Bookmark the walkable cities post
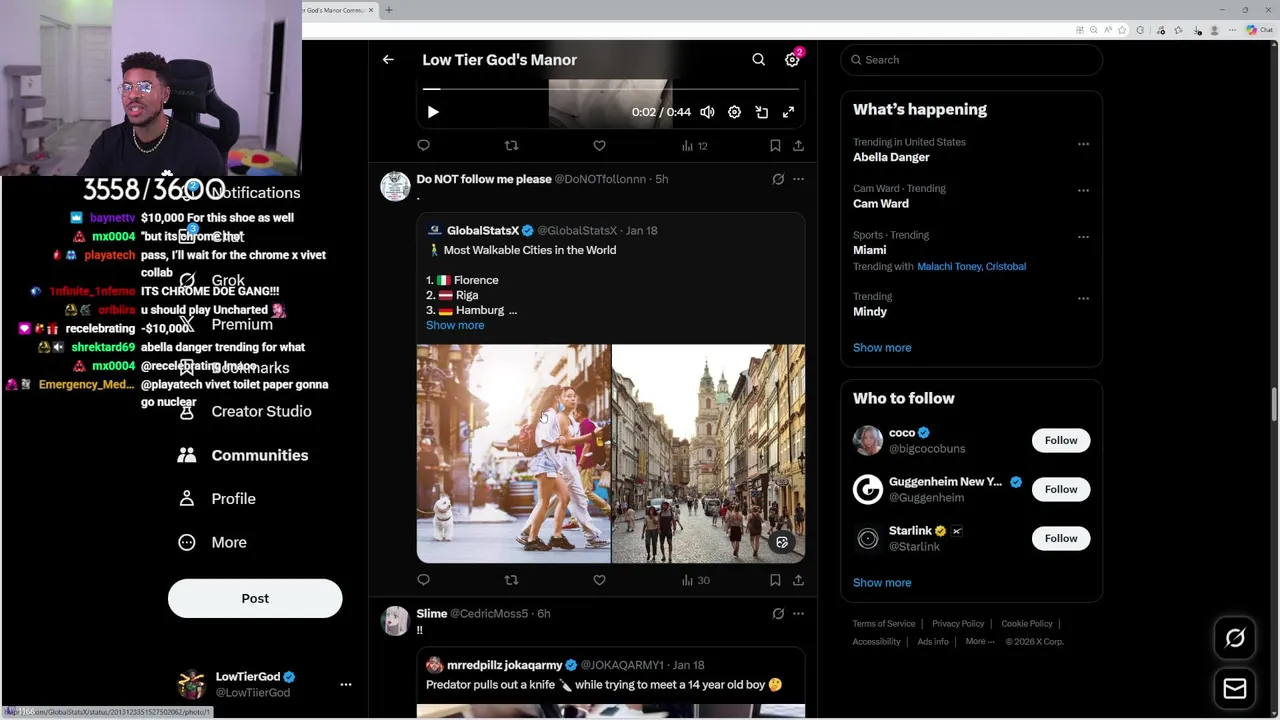The height and width of the screenshot is (720, 1280). pos(775,580)
